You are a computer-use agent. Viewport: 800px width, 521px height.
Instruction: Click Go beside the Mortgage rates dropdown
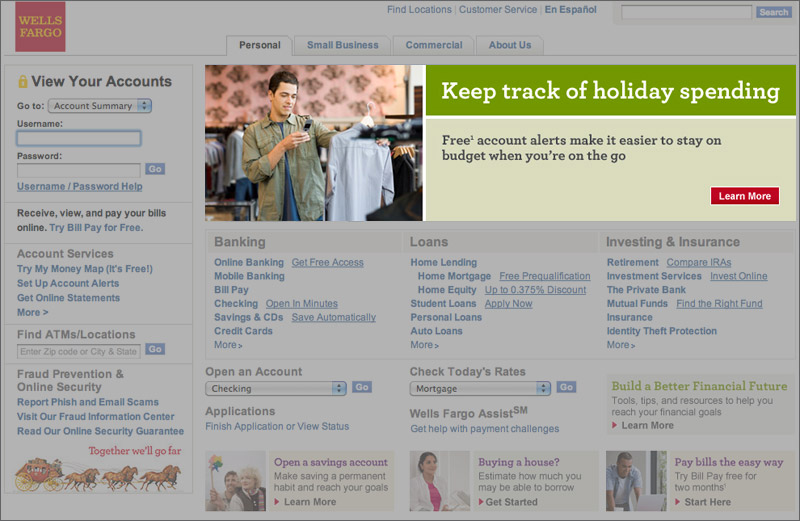click(566, 387)
